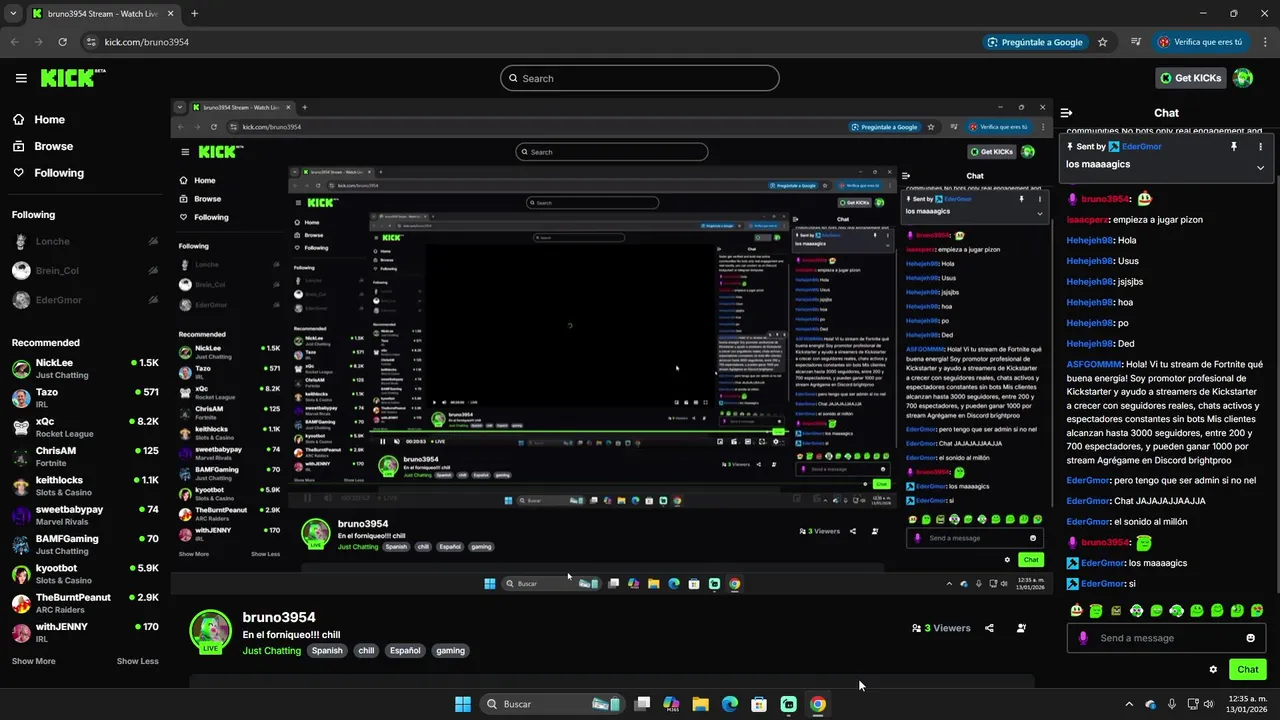
Task: Open the three-dot options on pinned message
Action: point(1260,146)
